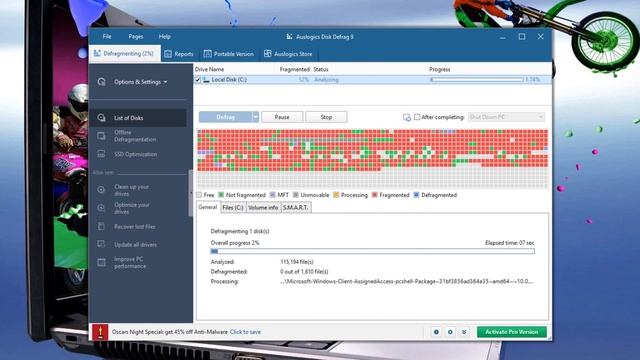Click the Fragmented legend color swatch
This screenshot has width=640, height=360.
(375, 195)
